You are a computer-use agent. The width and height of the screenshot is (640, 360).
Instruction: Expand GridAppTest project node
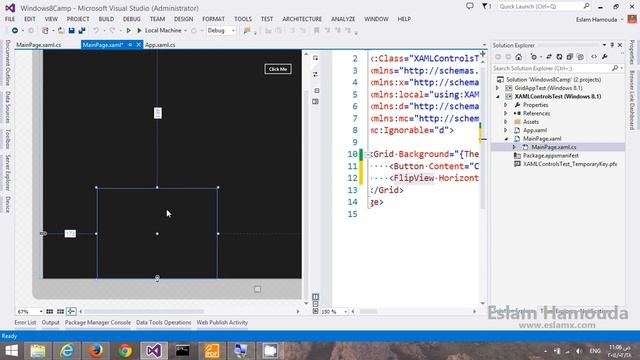point(498,88)
